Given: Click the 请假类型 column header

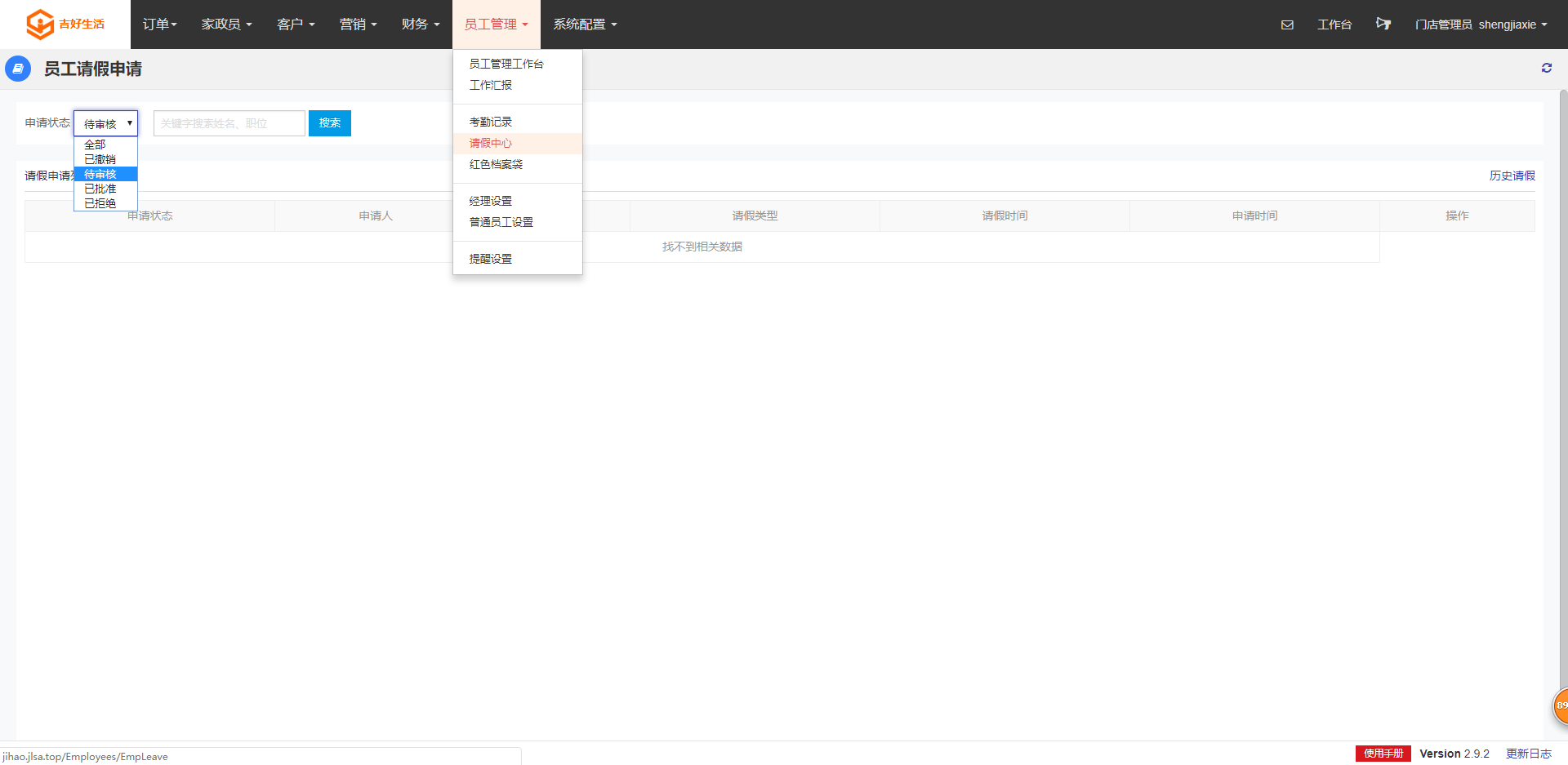Looking at the screenshot, I should 755,216.
